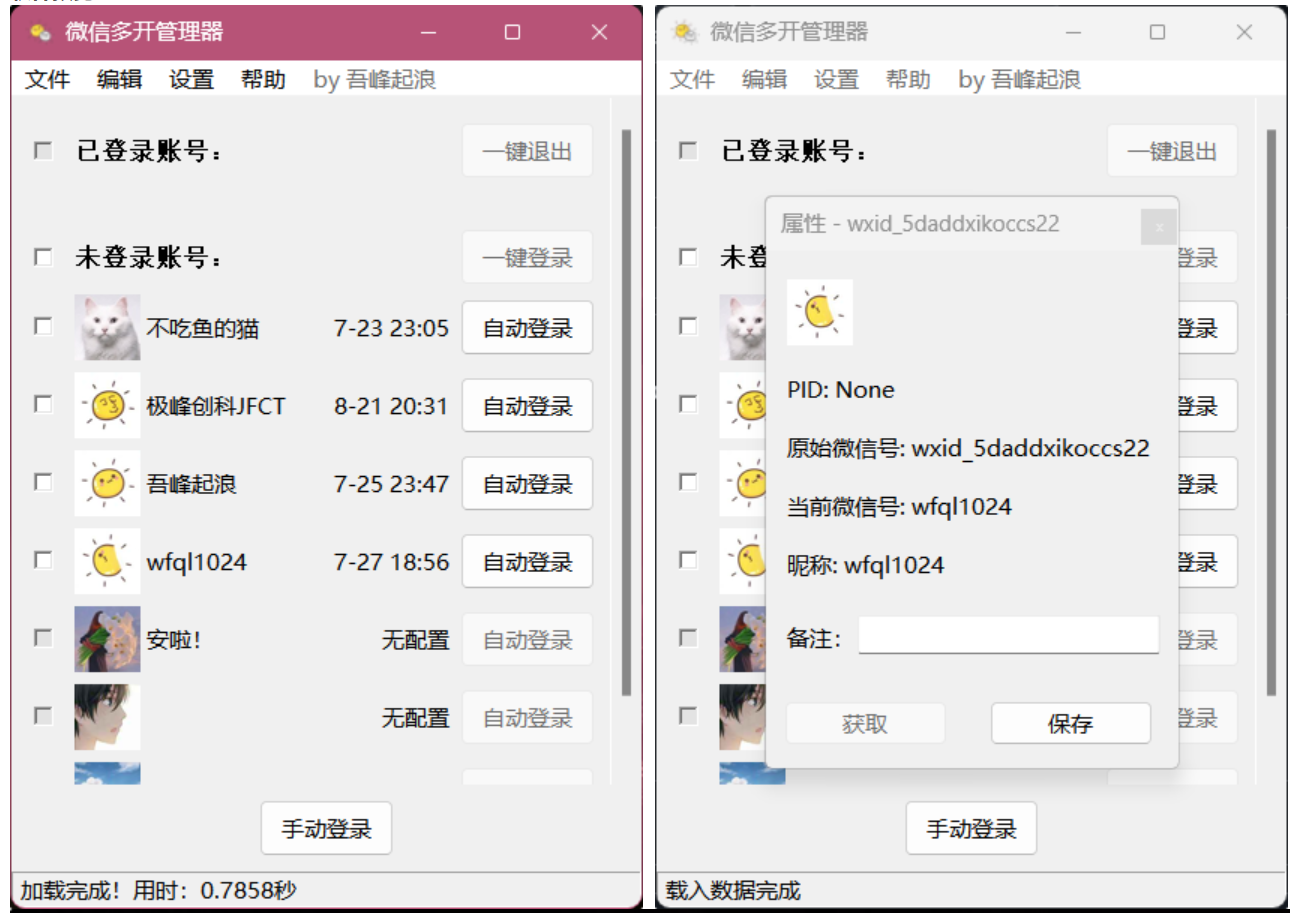The width and height of the screenshot is (1290, 913).
Task: Click 极峰创科JFCT account name in left window
Action: pyautogui.click(x=216, y=406)
